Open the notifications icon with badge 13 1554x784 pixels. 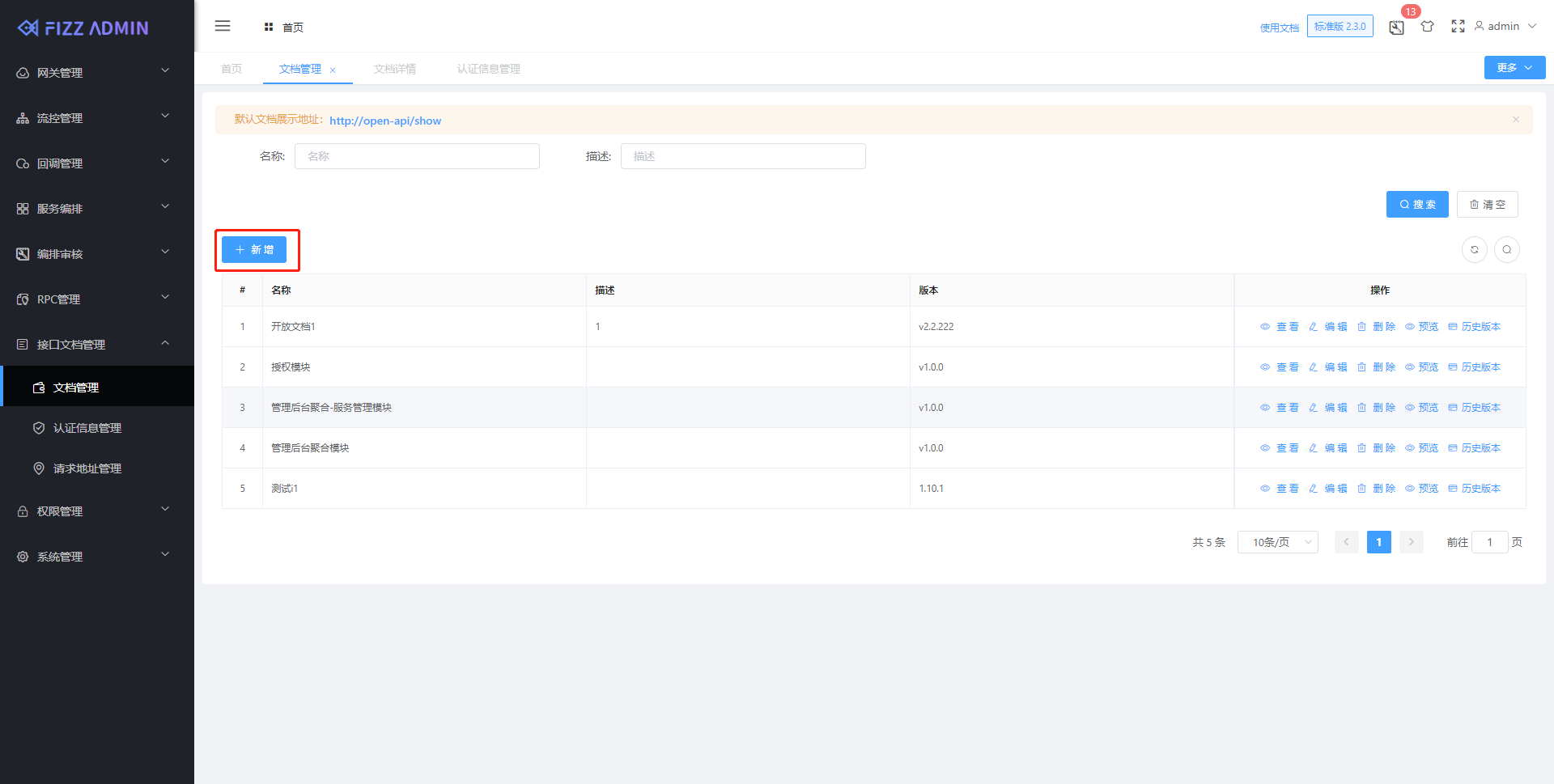tap(1396, 28)
